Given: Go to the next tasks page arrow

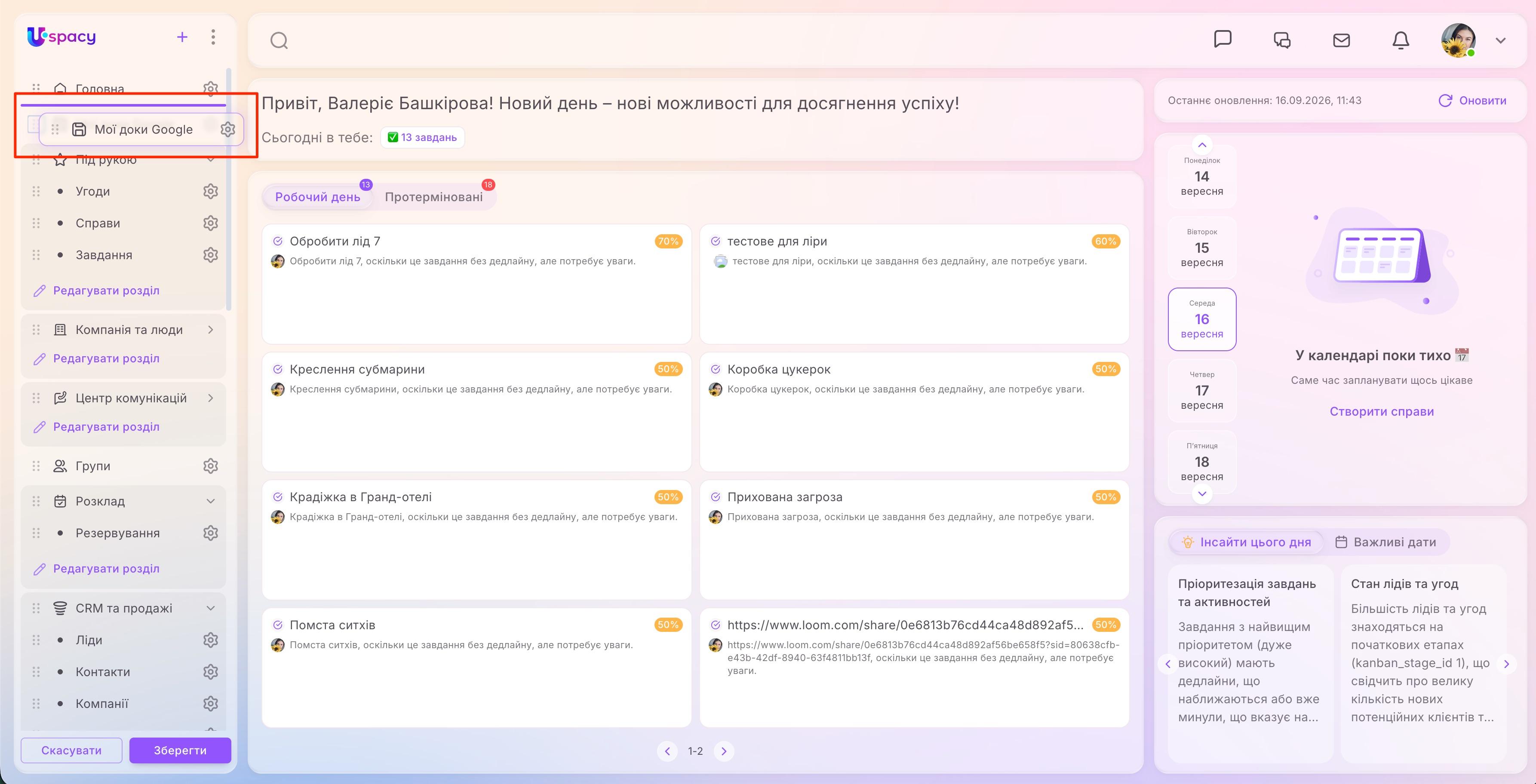Looking at the screenshot, I should tap(724, 751).
